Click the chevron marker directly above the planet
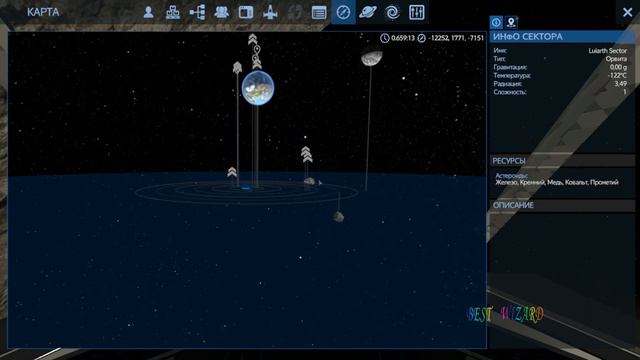 tap(257, 63)
